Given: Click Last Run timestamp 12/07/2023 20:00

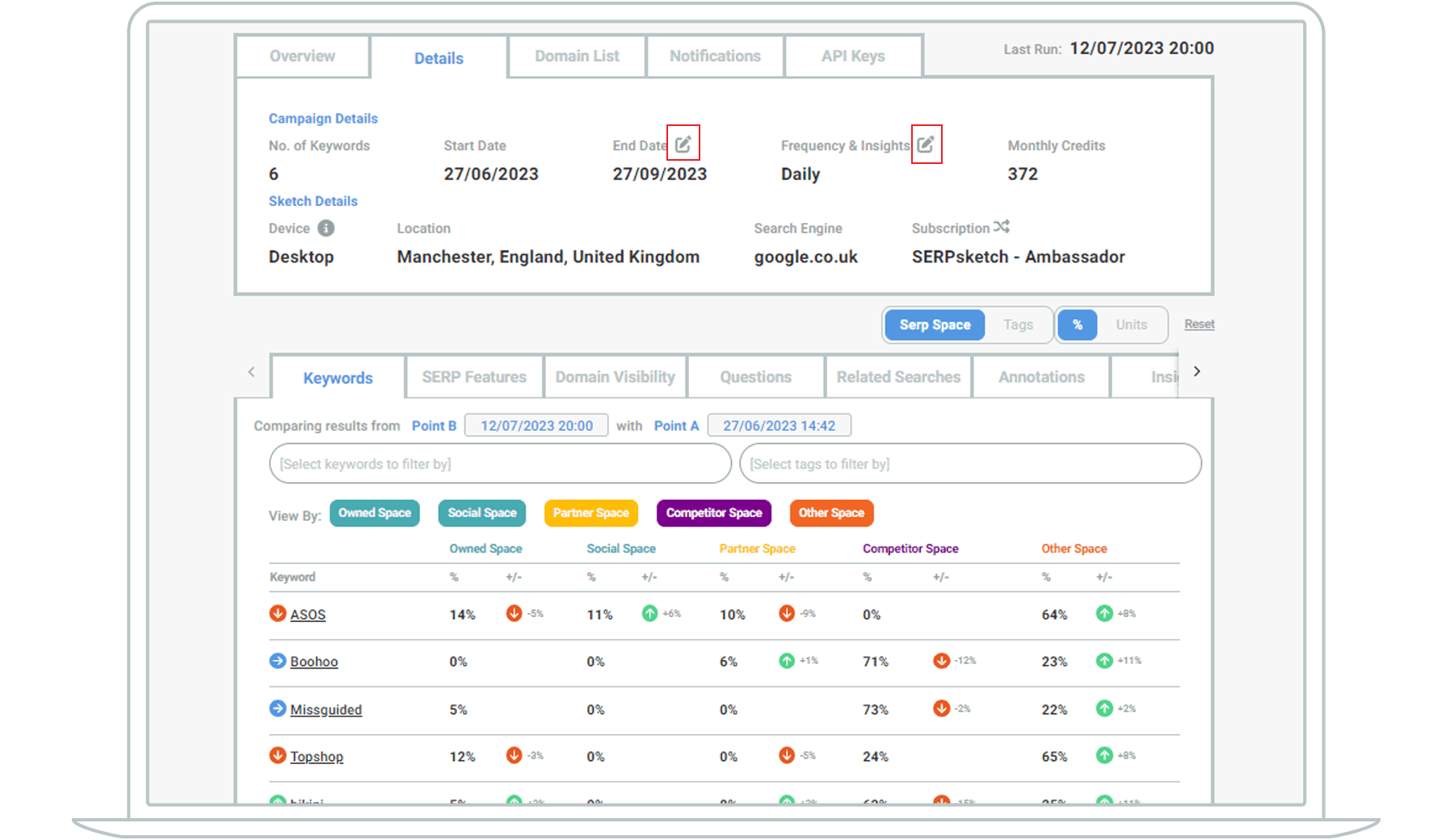Looking at the screenshot, I should [x=1142, y=48].
